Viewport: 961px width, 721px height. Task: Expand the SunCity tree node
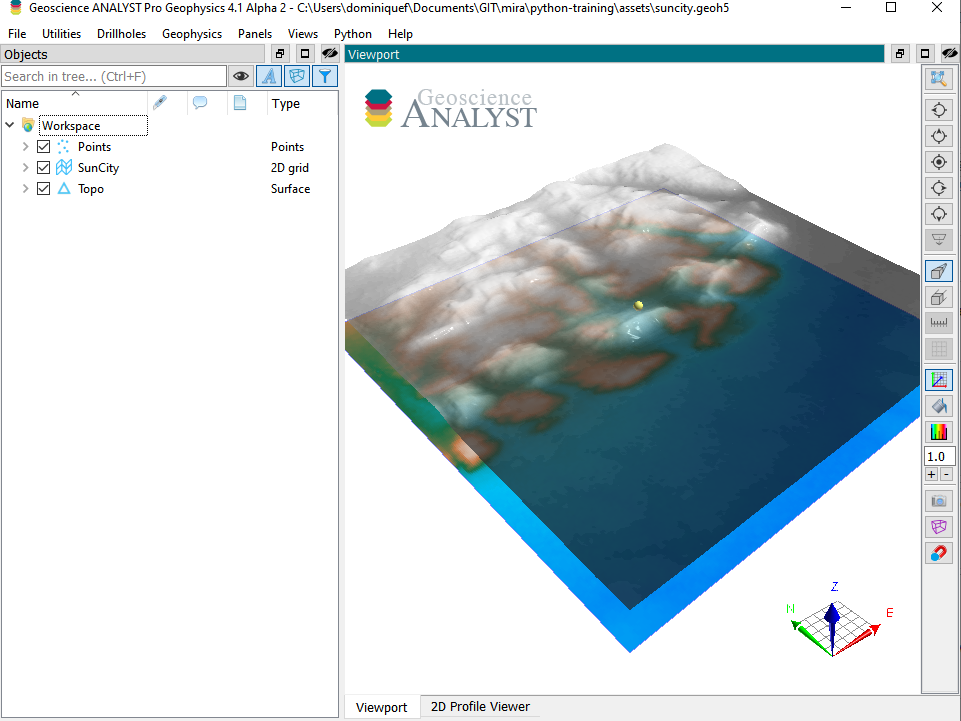tap(25, 167)
